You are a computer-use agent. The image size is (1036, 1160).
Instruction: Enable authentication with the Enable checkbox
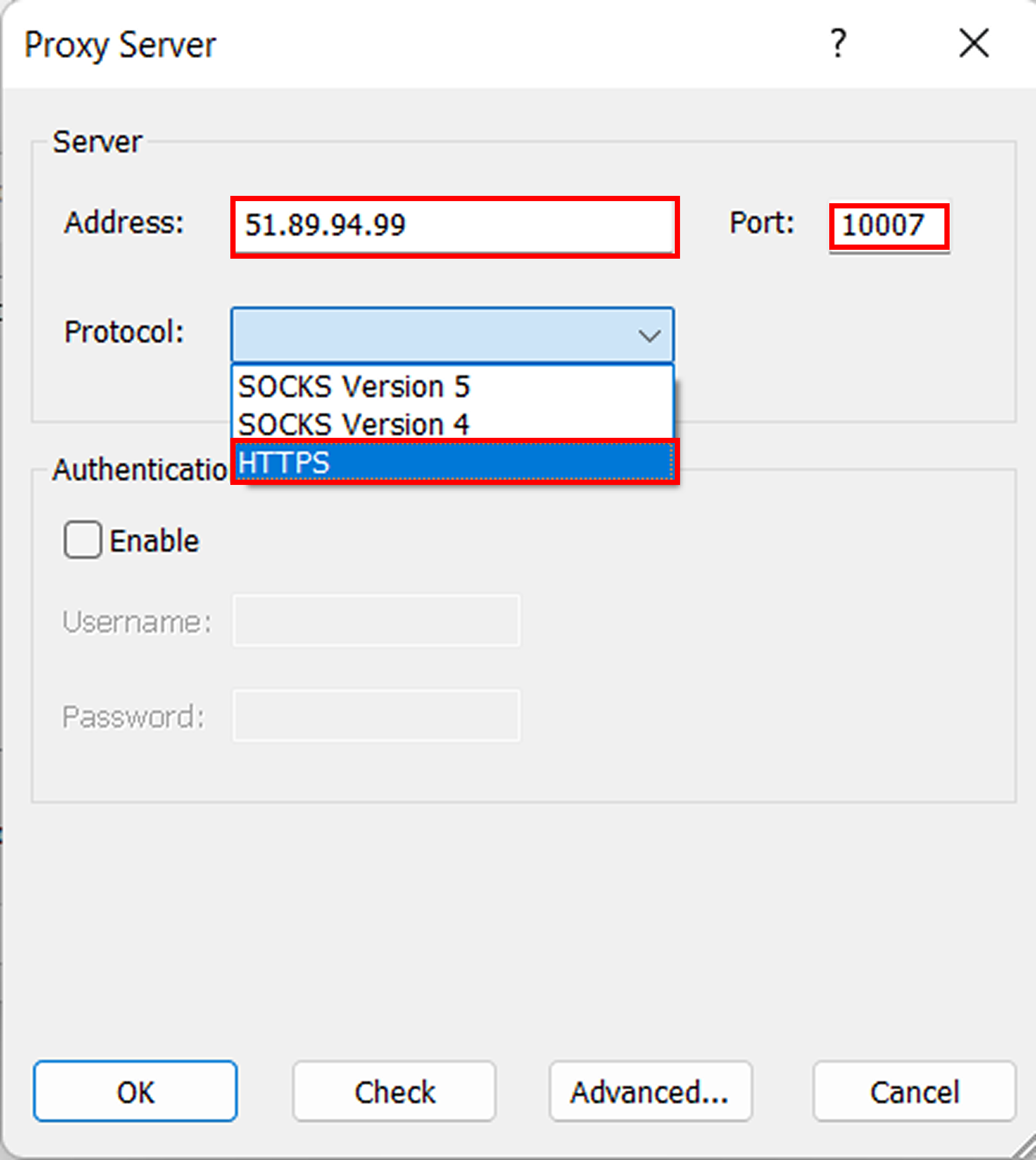(x=82, y=539)
